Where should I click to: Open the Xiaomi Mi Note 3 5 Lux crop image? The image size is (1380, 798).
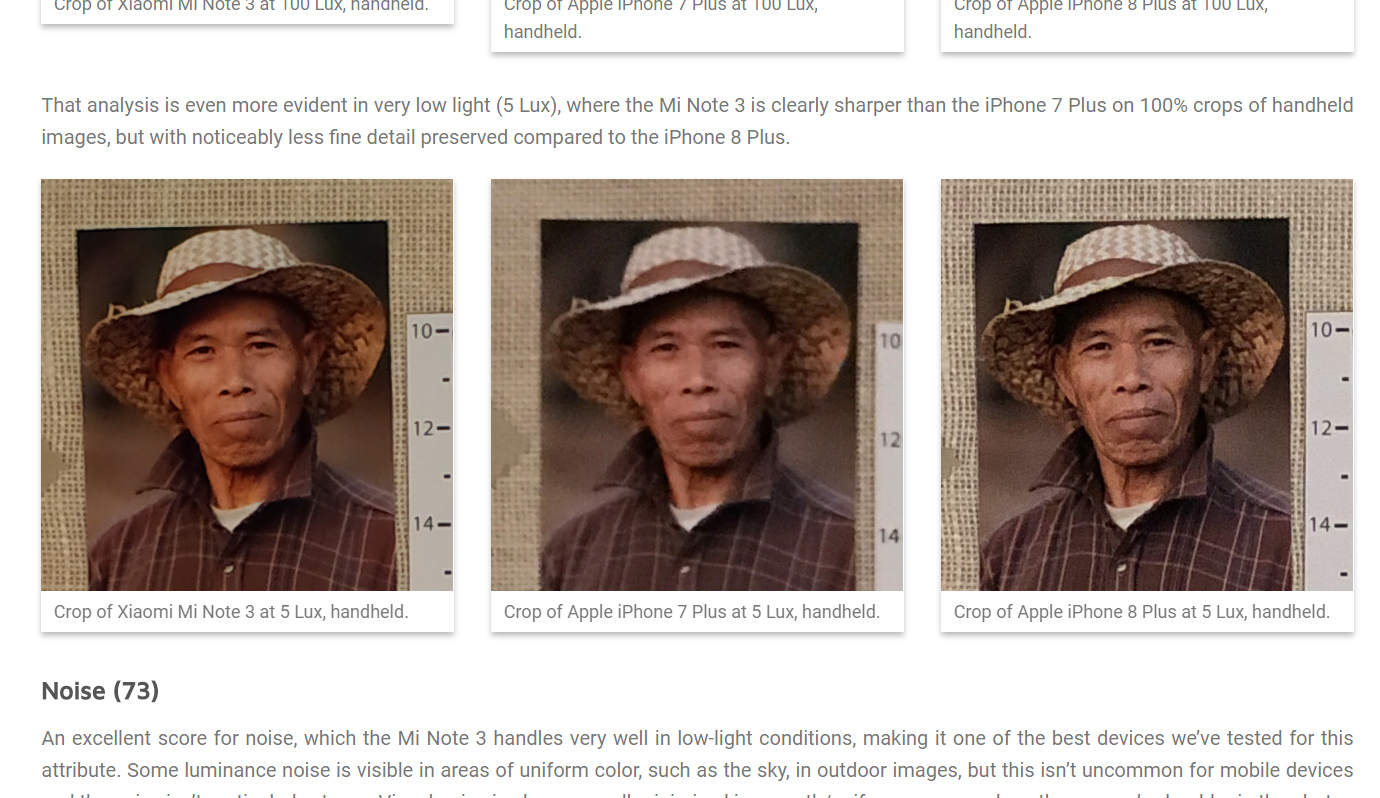(247, 385)
